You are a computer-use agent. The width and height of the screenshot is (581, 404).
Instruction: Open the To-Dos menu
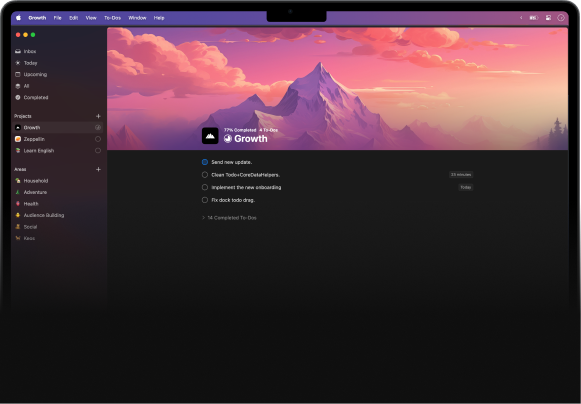[112, 17]
